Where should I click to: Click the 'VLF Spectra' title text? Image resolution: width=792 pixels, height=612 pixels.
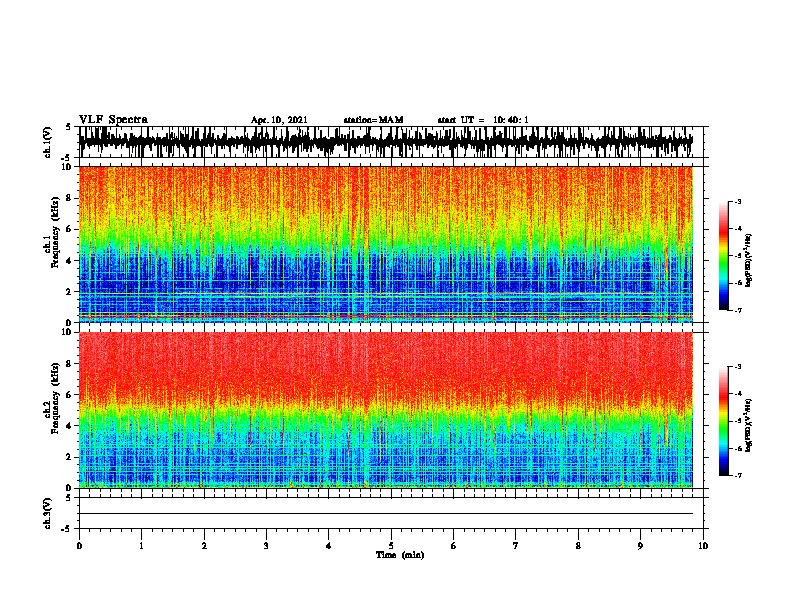tap(113, 120)
